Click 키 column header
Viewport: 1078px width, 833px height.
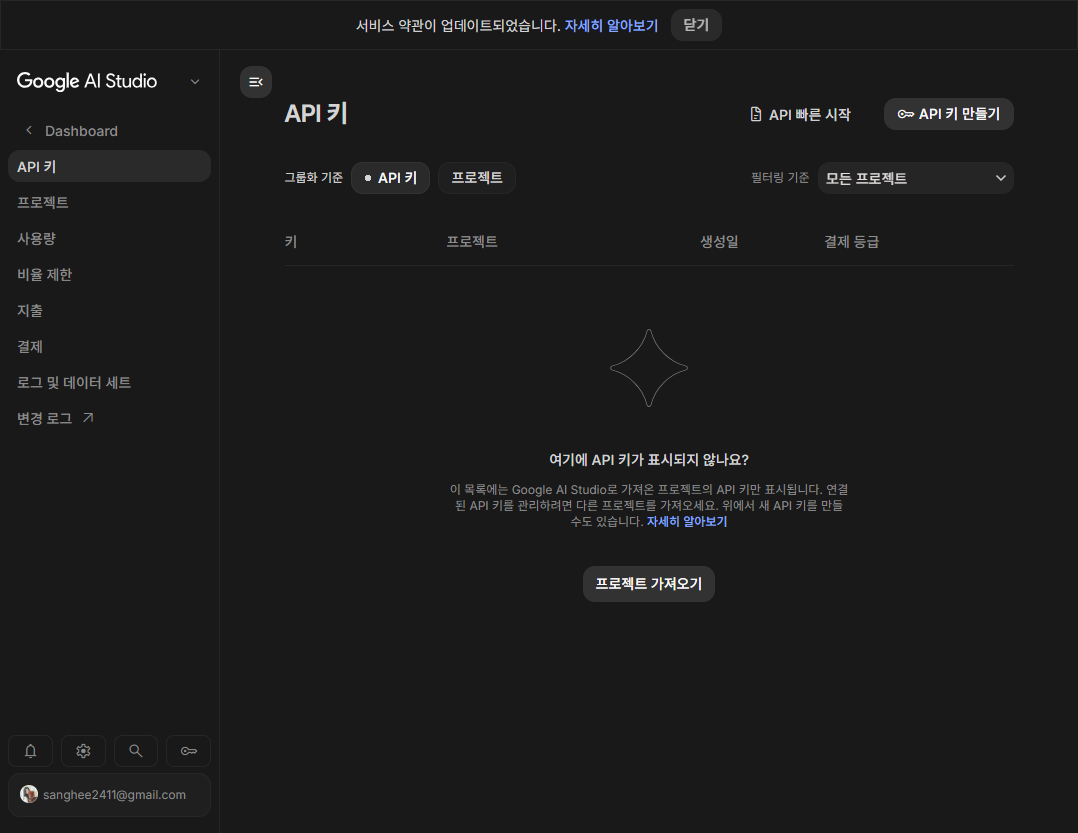coord(291,241)
